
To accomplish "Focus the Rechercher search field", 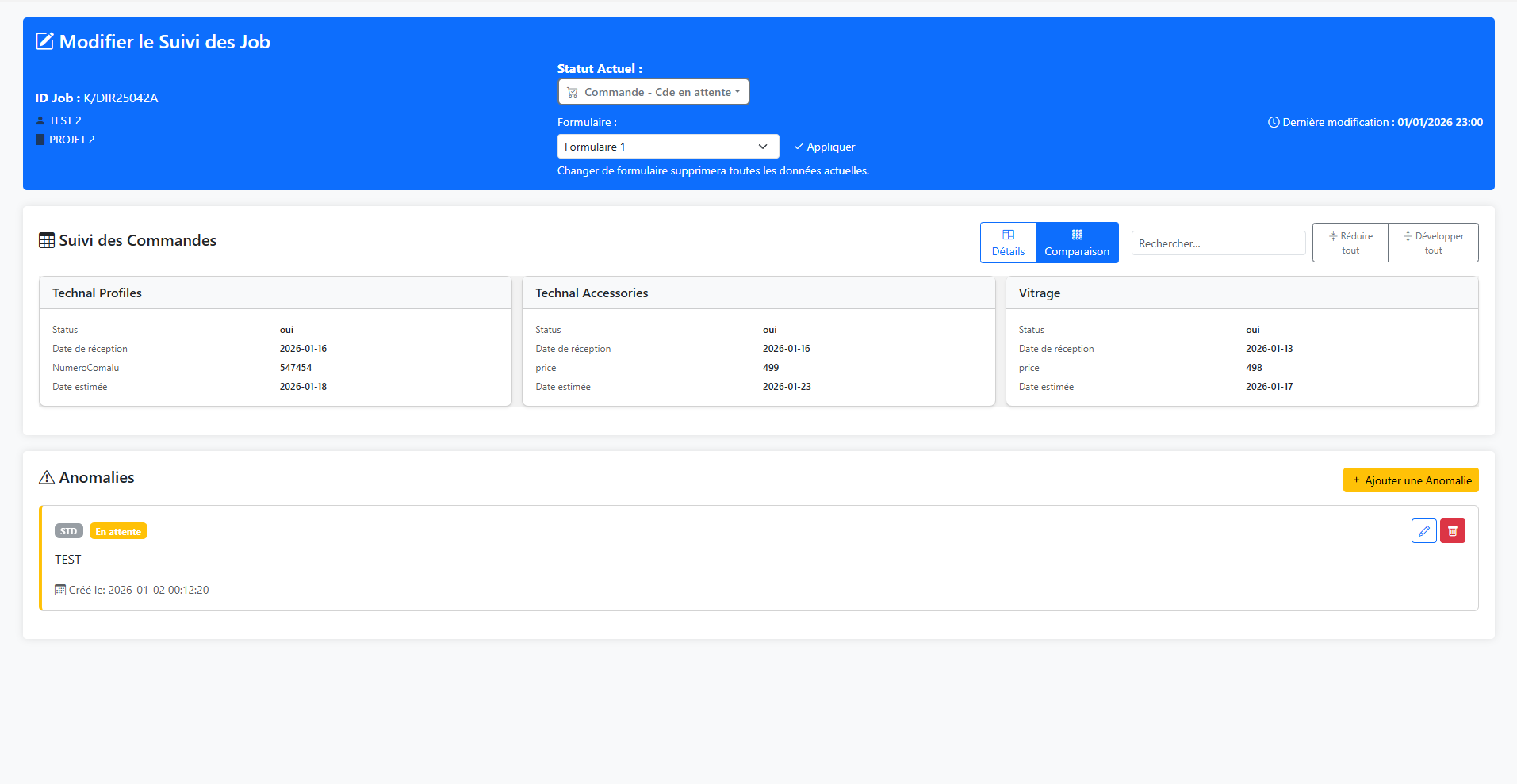I will coord(1217,243).
